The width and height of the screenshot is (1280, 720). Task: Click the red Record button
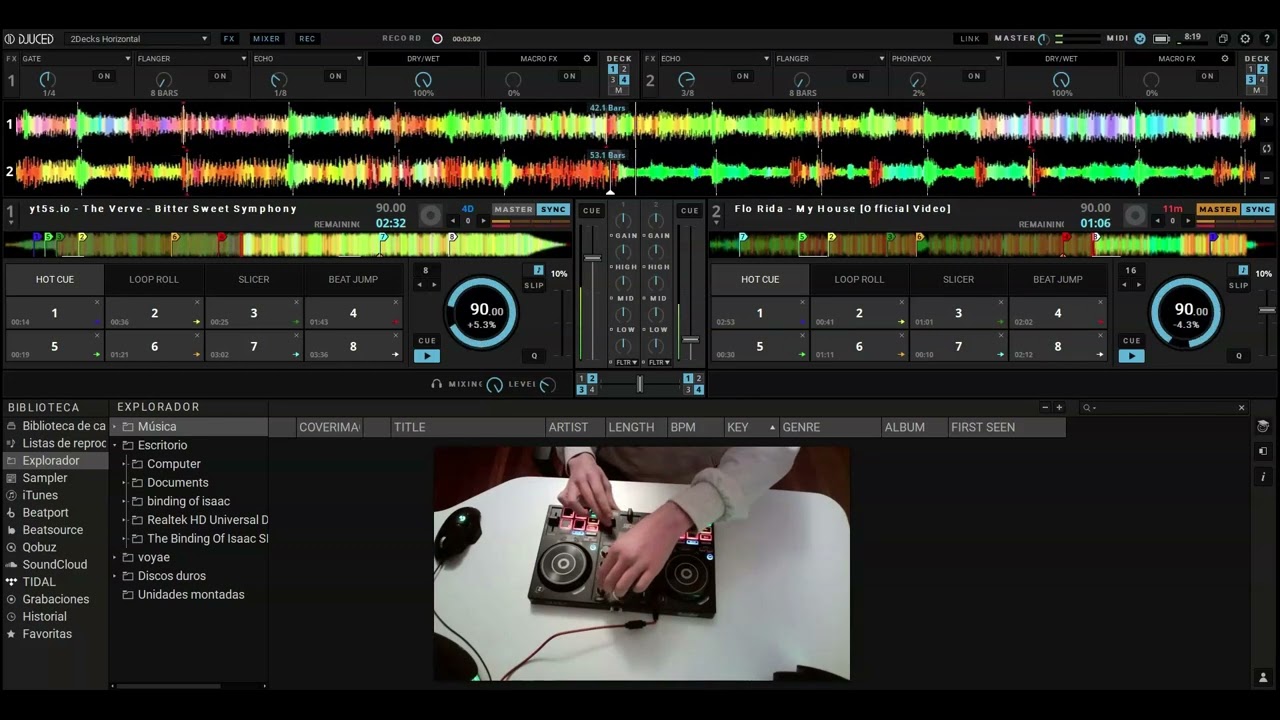point(437,39)
